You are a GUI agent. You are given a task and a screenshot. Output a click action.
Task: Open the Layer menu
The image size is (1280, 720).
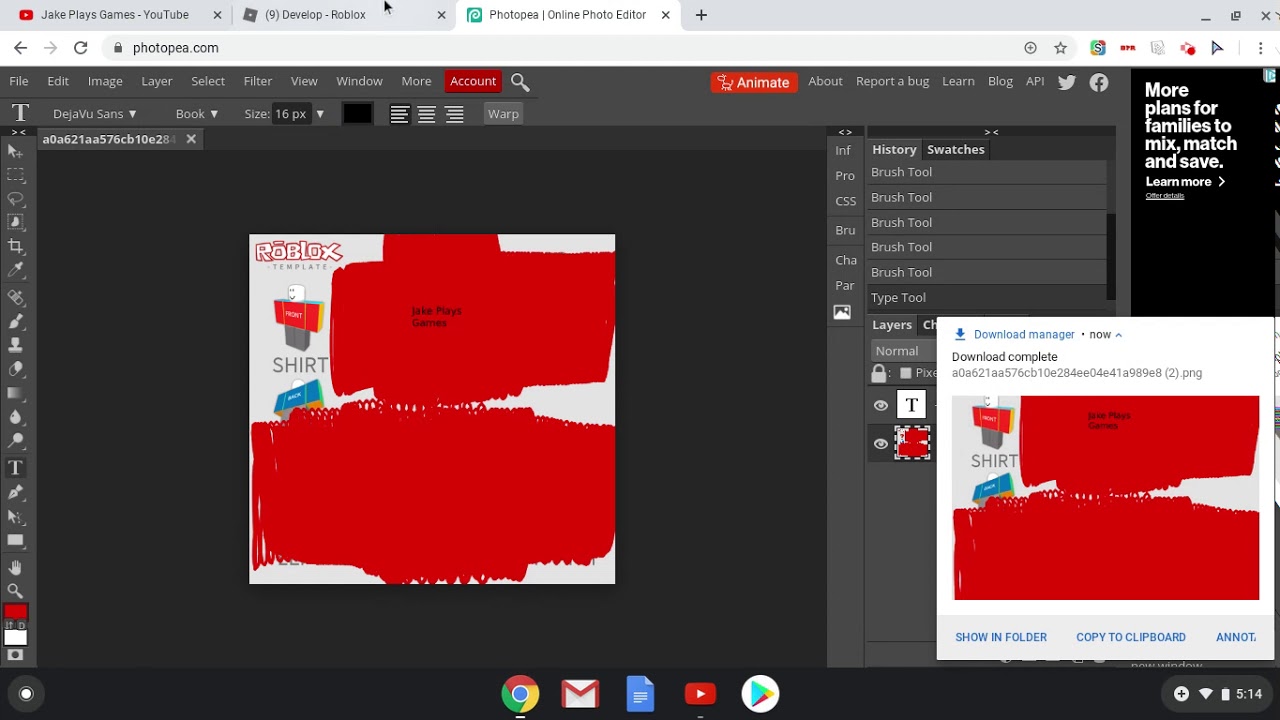(x=157, y=81)
